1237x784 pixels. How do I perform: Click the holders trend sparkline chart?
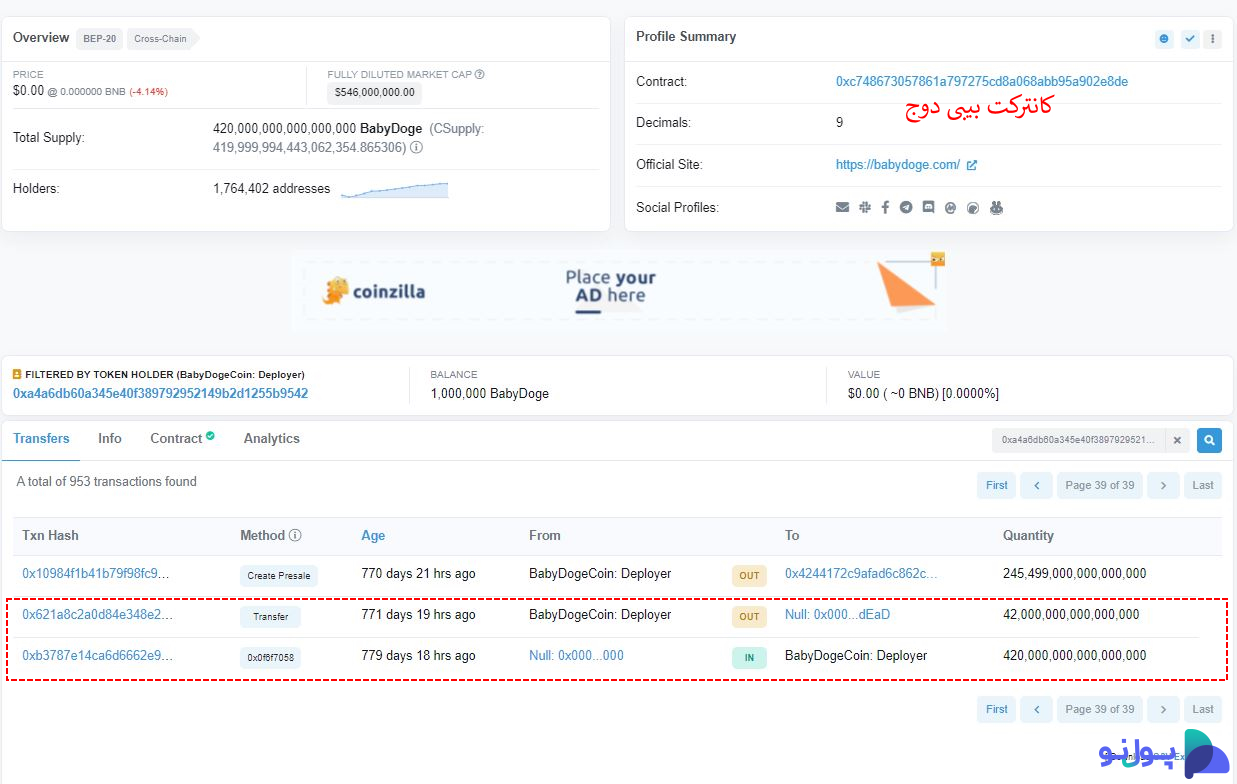[x=394, y=190]
